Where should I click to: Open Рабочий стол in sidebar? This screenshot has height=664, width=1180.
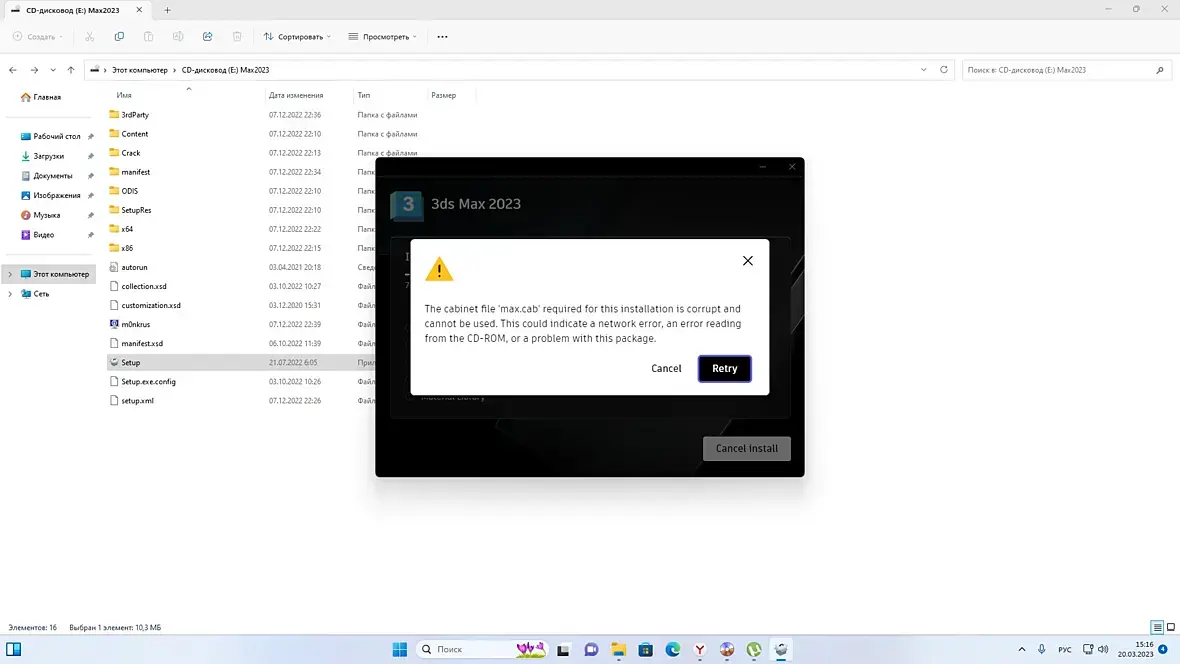click(x=51, y=136)
